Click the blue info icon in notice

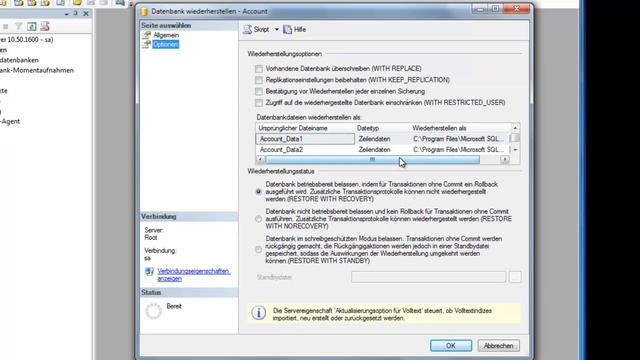258,313
